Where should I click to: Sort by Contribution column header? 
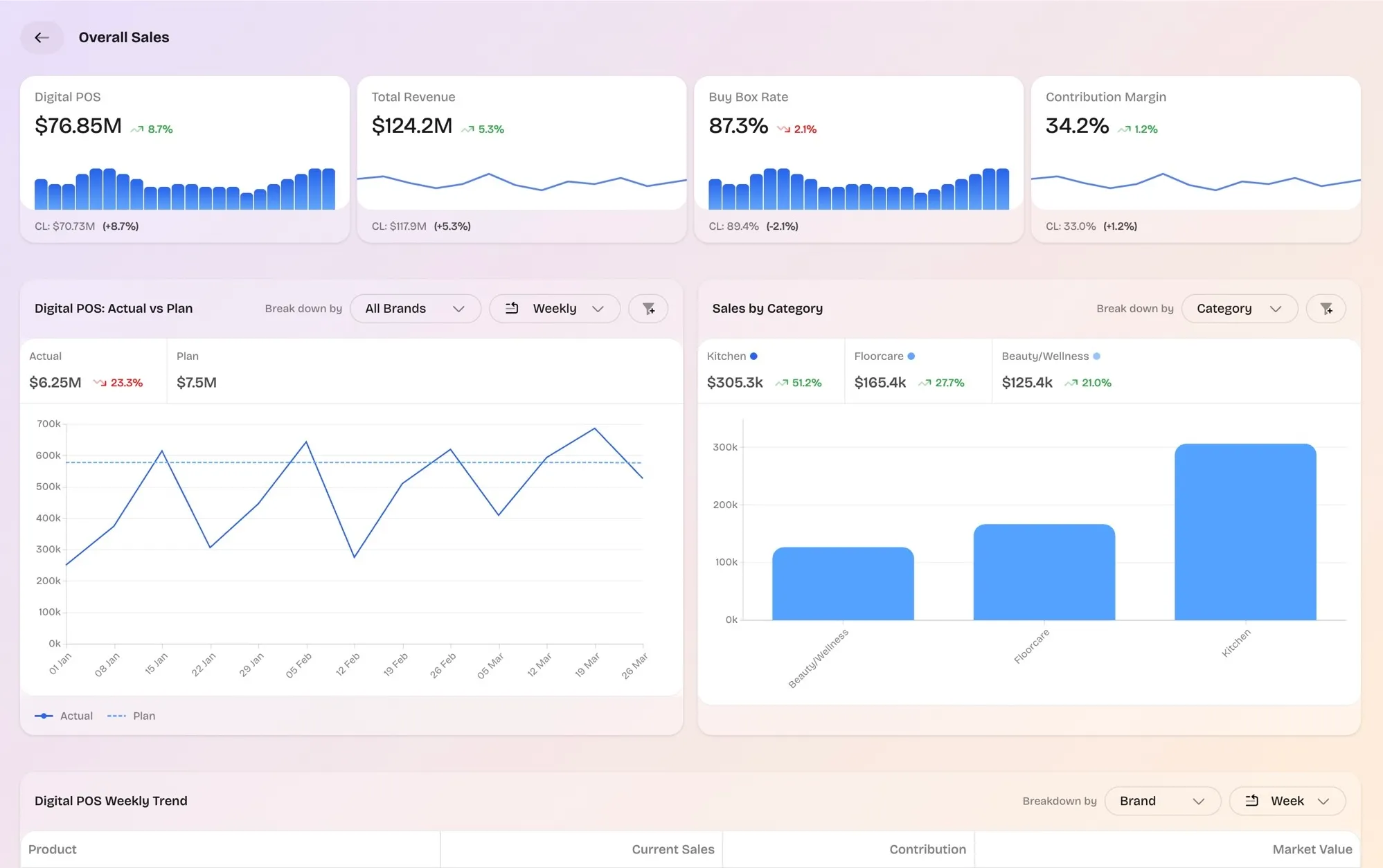pyautogui.click(x=928, y=849)
